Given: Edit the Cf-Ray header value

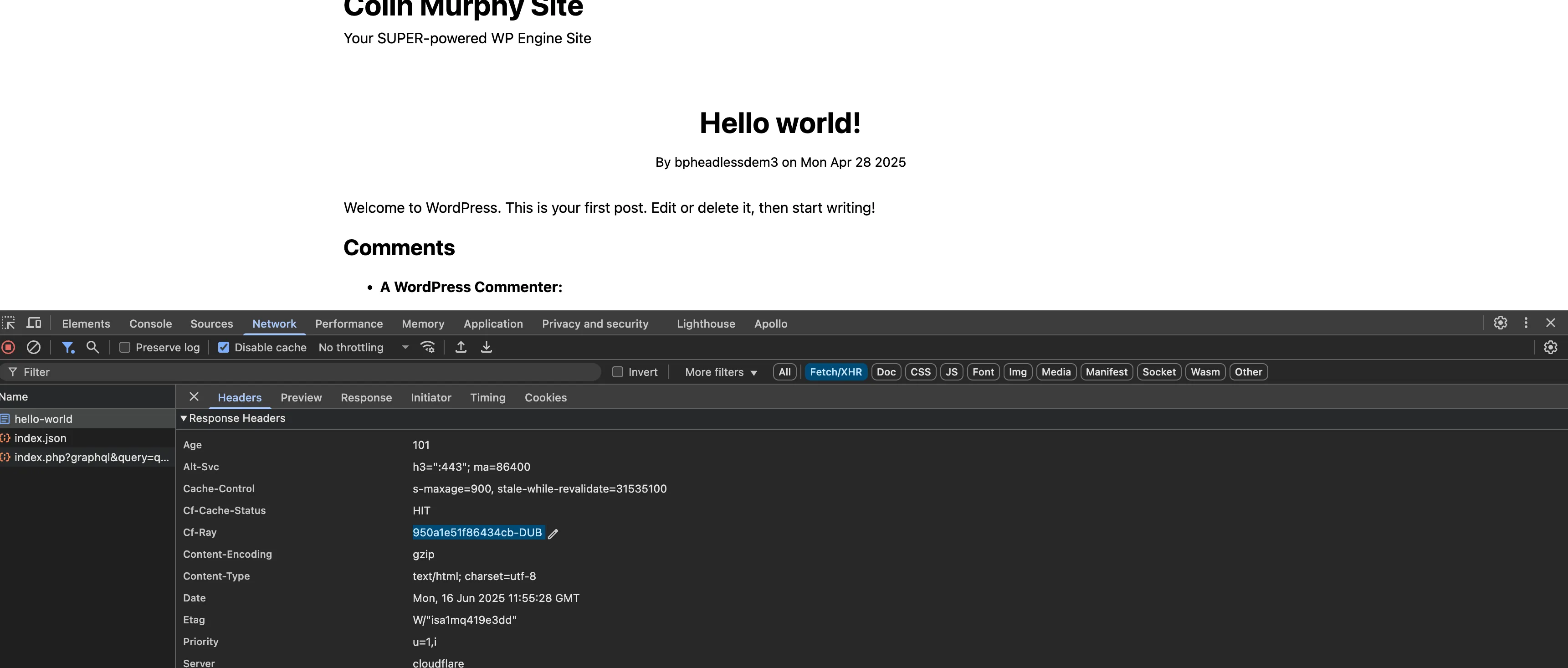Looking at the screenshot, I should click(553, 534).
